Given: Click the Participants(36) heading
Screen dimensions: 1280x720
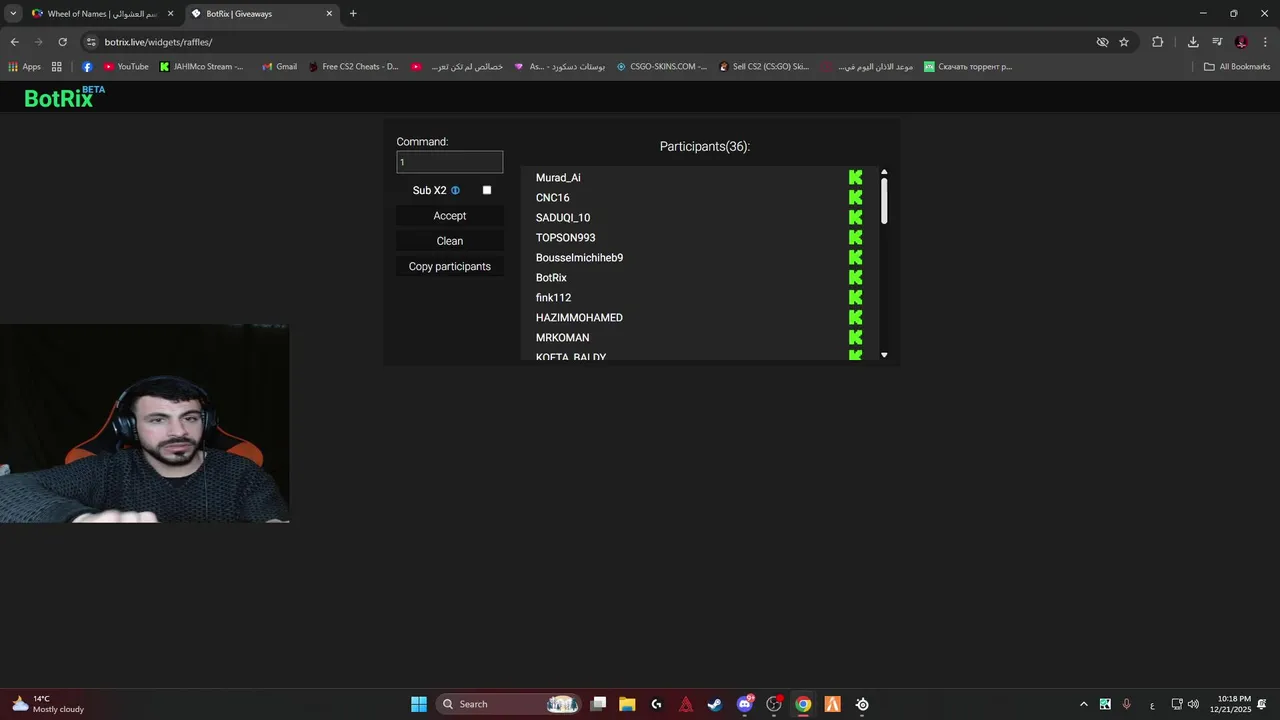Looking at the screenshot, I should click(704, 146).
